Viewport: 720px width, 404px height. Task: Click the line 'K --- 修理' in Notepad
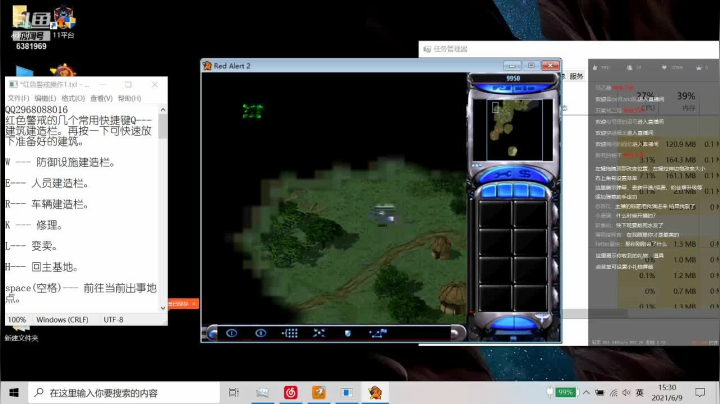coord(34,225)
